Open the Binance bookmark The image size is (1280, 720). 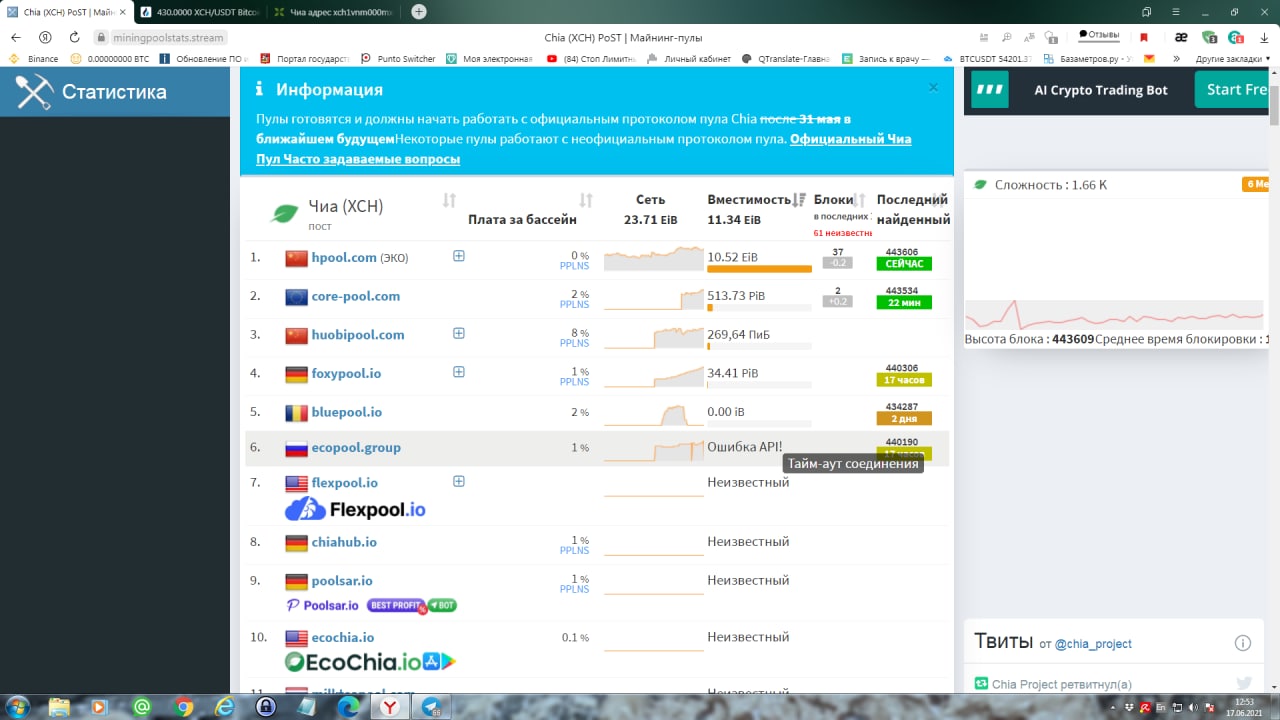click(x=35, y=59)
